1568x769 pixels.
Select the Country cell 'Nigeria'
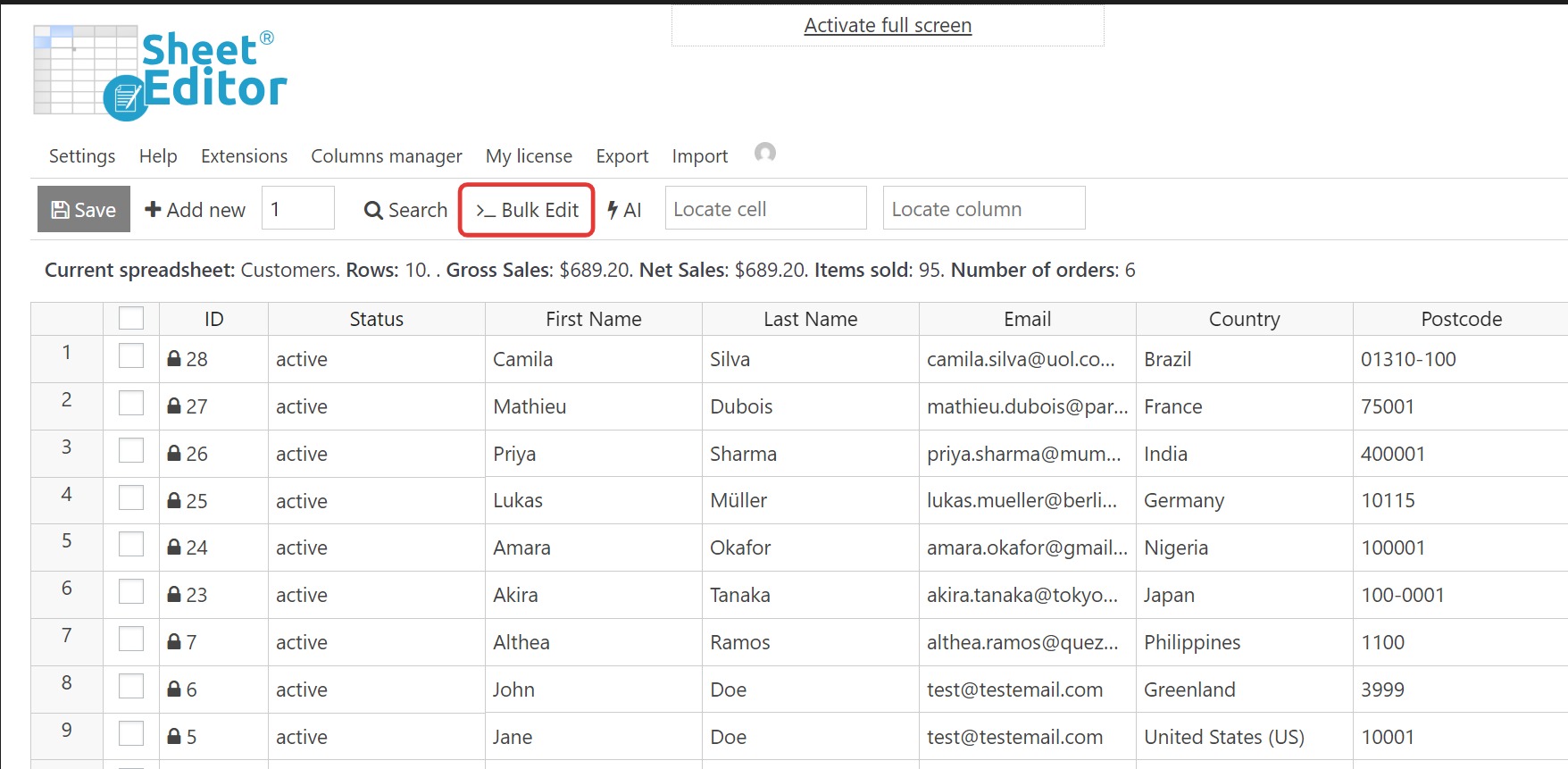pos(1245,547)
